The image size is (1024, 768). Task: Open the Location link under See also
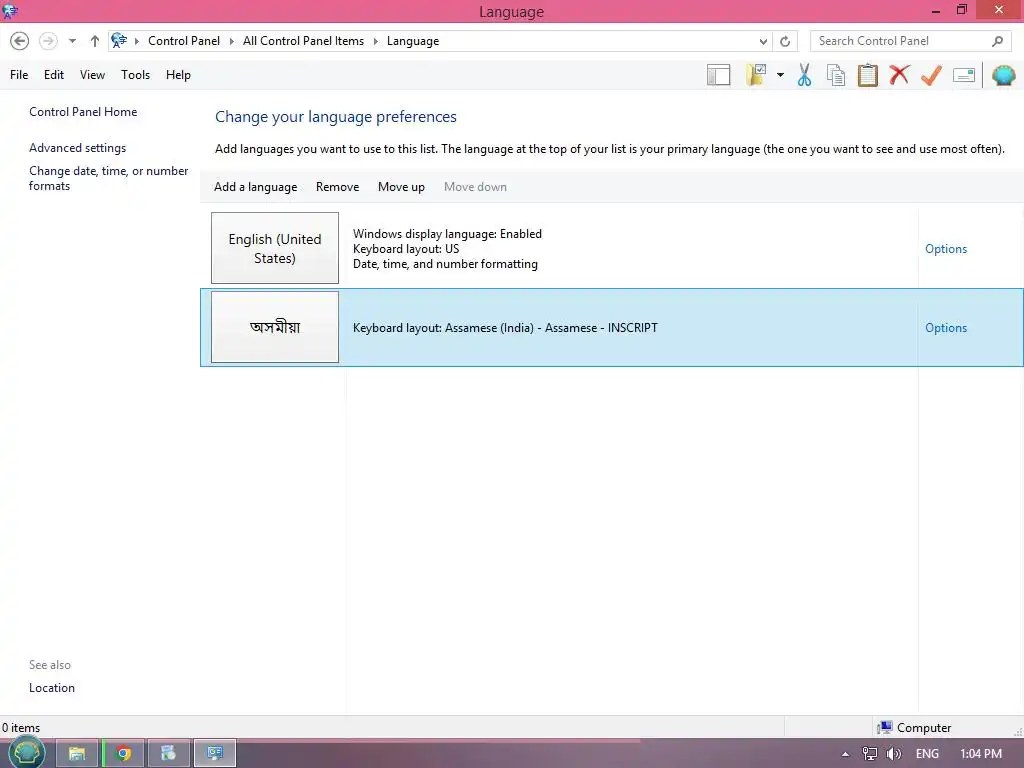pyautogui.click(x=52, y=688)
